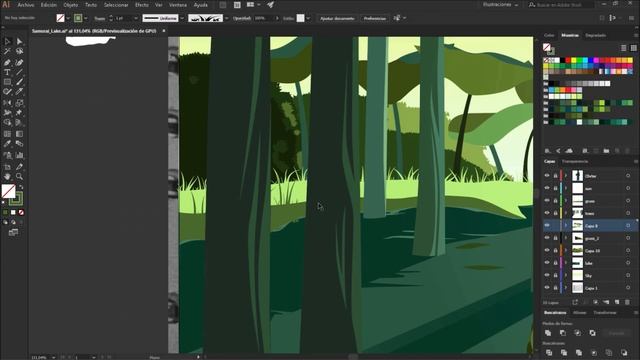Click the Minus Front shape mode
640x360 pixels.
tap(563, 333)
